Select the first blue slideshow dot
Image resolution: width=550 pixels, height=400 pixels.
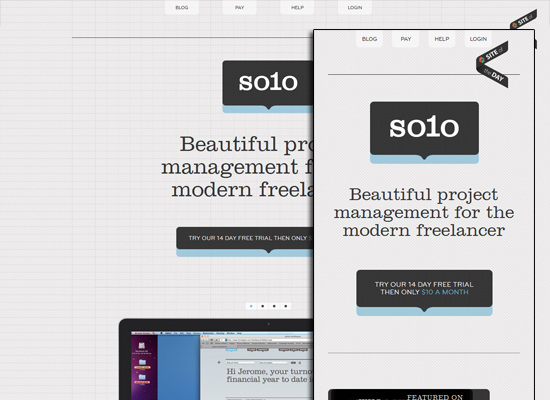coord(251,306)
